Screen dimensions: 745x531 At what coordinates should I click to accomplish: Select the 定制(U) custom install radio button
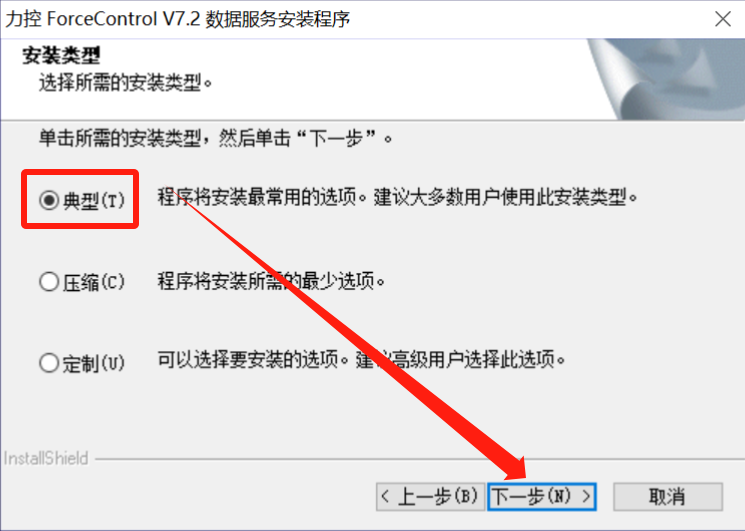82,363
